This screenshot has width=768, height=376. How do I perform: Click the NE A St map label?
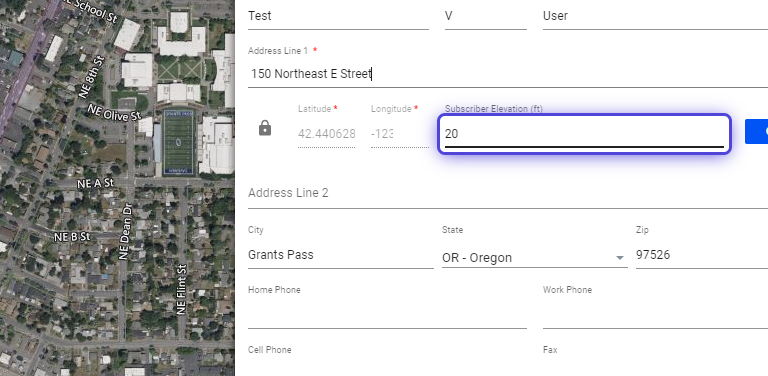[95, 183]
